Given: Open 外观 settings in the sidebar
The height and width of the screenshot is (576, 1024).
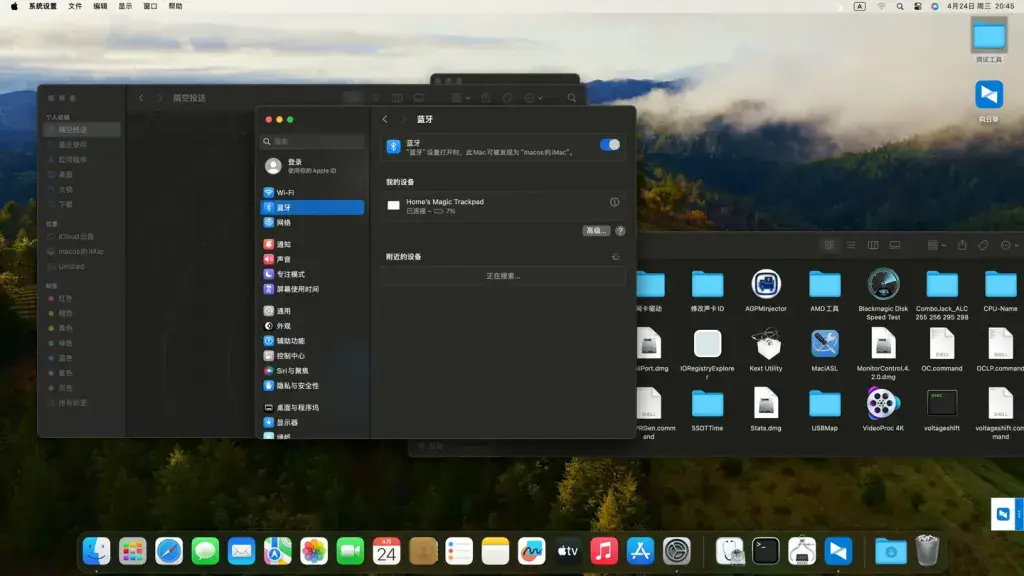Looking at the screenshot, I should click(x=313, y=326).
